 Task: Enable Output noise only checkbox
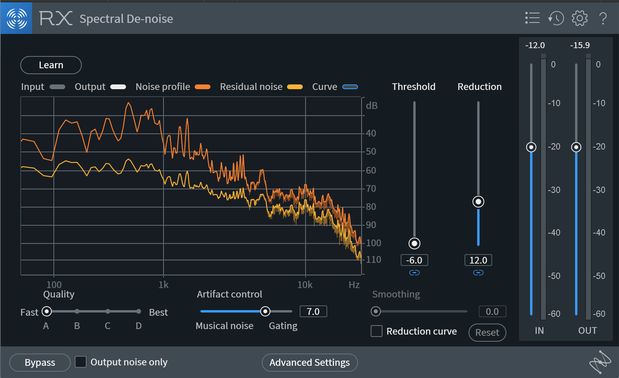[x=81, y=362]
